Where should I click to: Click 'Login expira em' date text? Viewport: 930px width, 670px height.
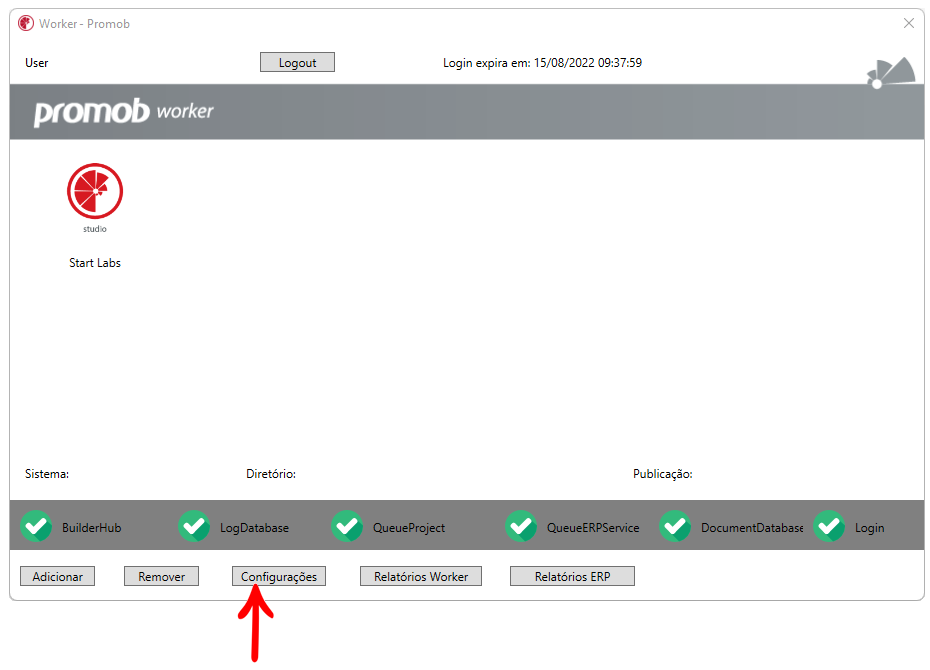(x=542, y=63)
